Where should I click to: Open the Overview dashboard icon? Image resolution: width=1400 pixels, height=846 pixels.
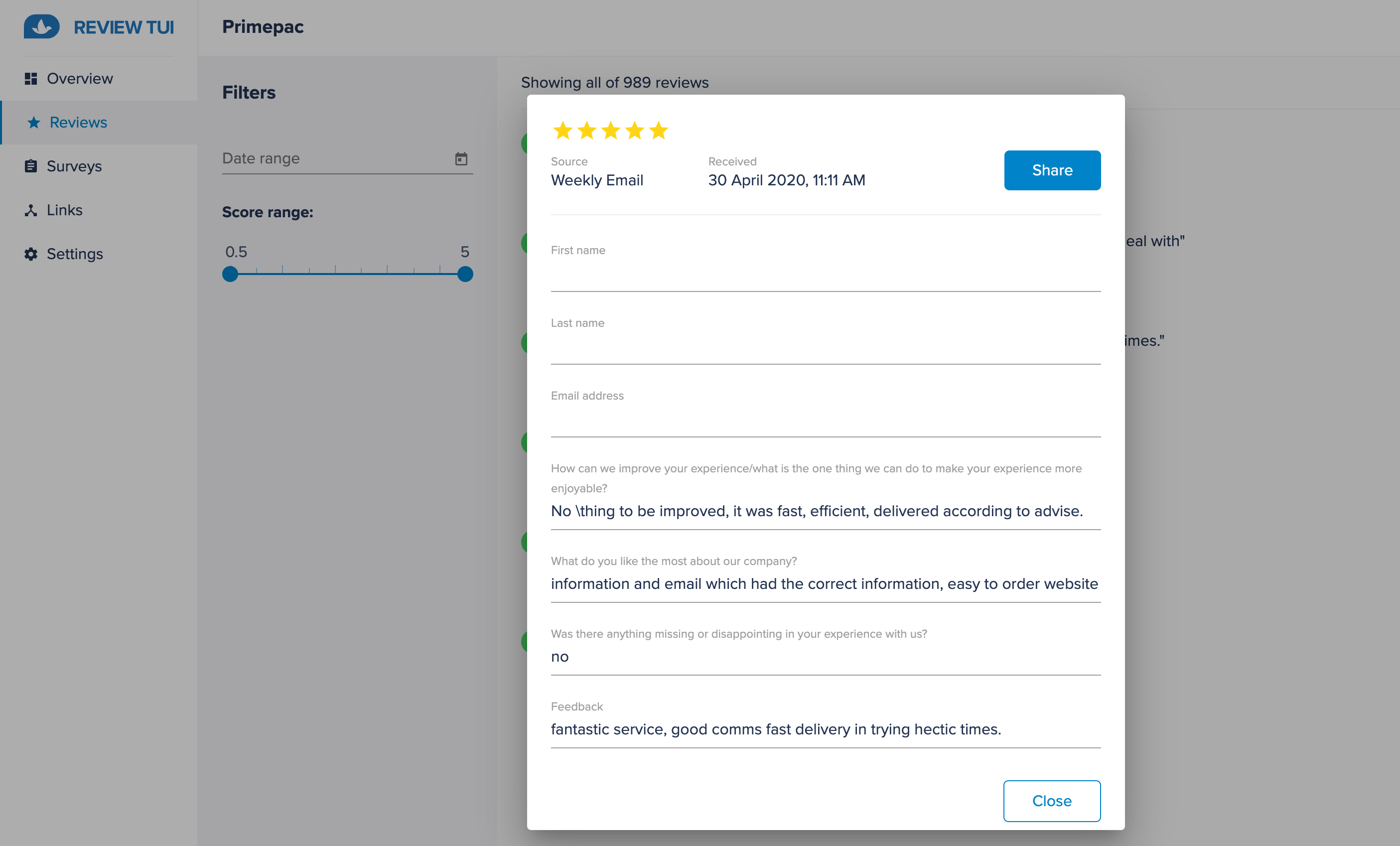point(31,78)
